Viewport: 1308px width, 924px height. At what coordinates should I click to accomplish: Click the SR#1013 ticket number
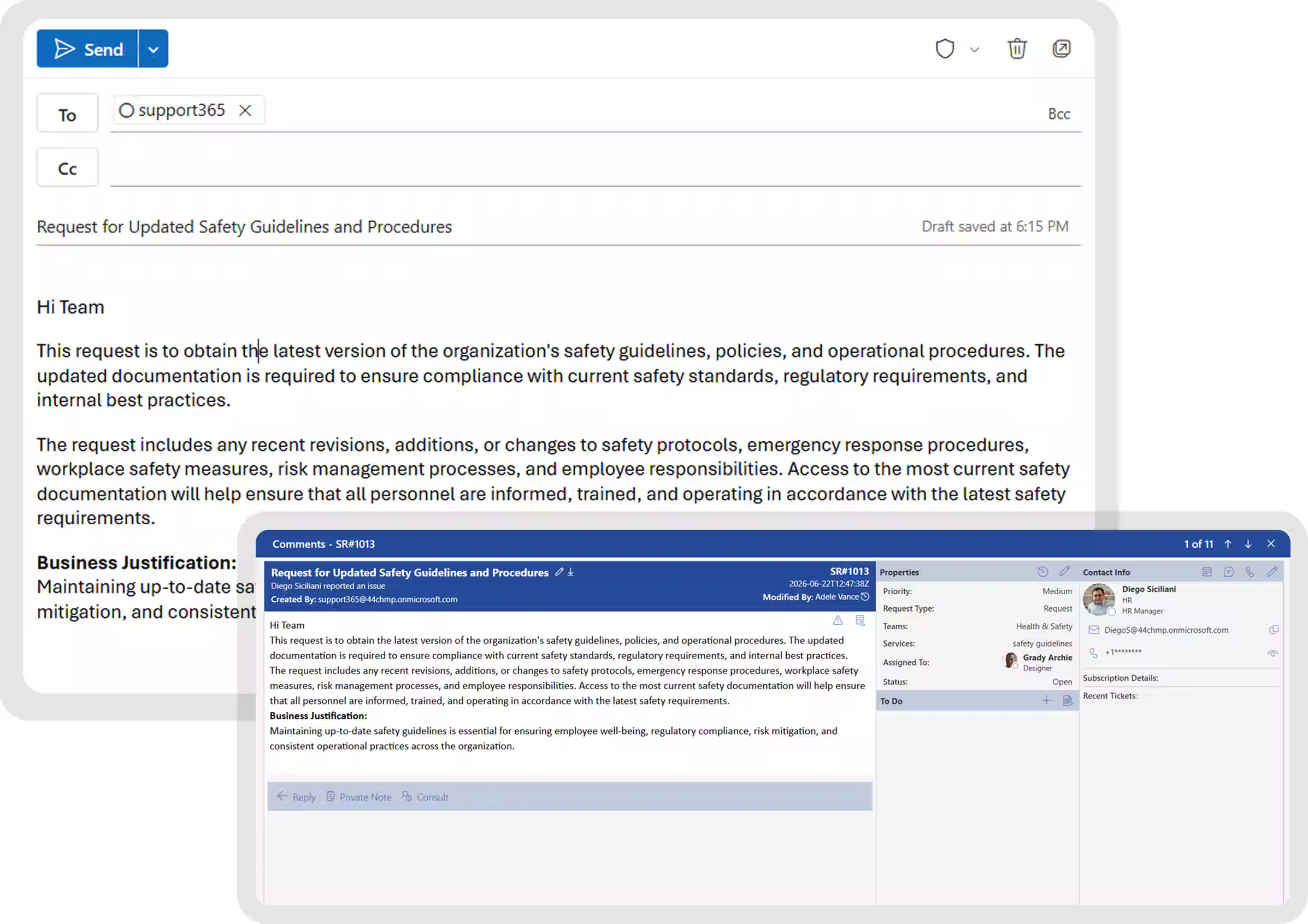tap(850, 571)
